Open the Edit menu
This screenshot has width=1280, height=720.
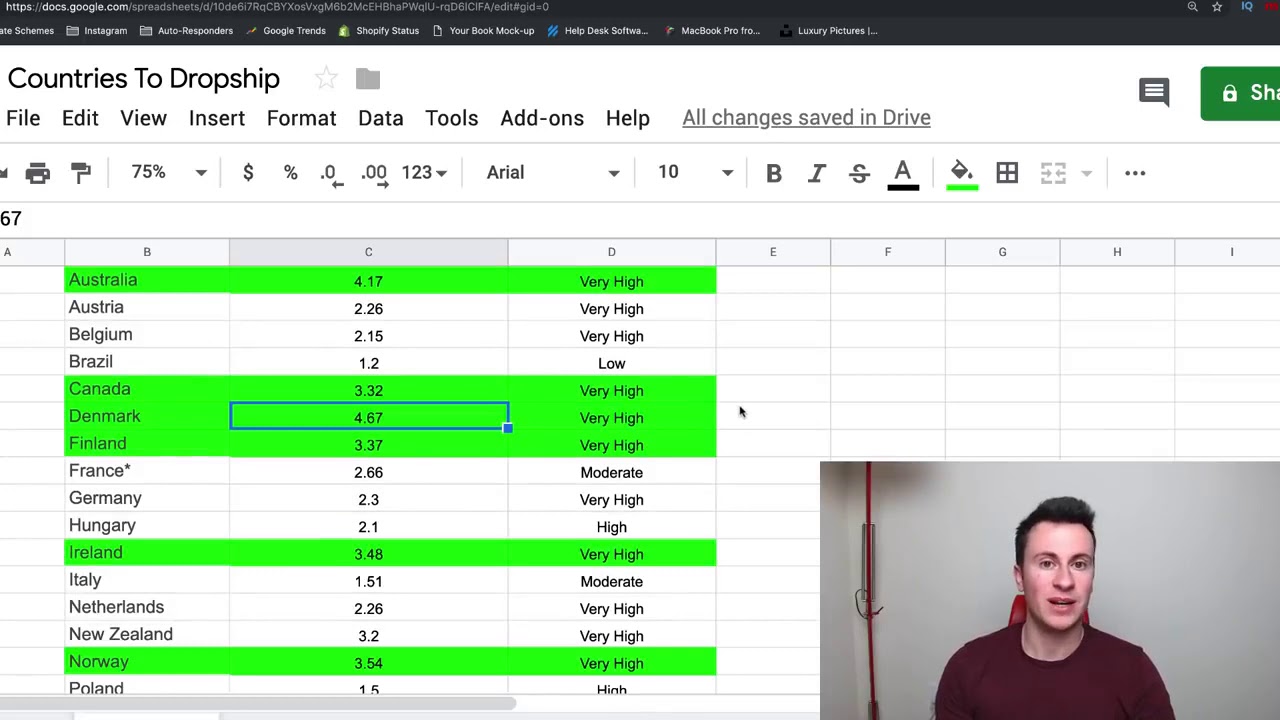pyautogui.click(x=80, y=118)
